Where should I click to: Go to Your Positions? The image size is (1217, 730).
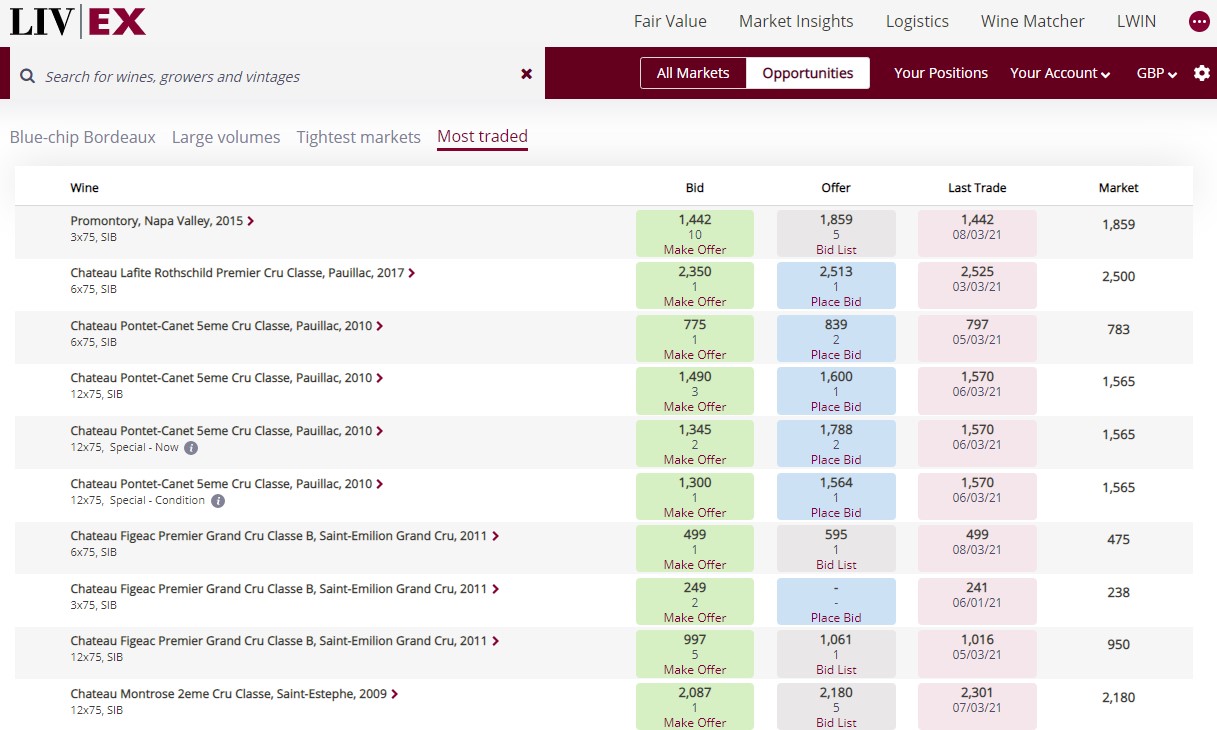pos(941,73)
